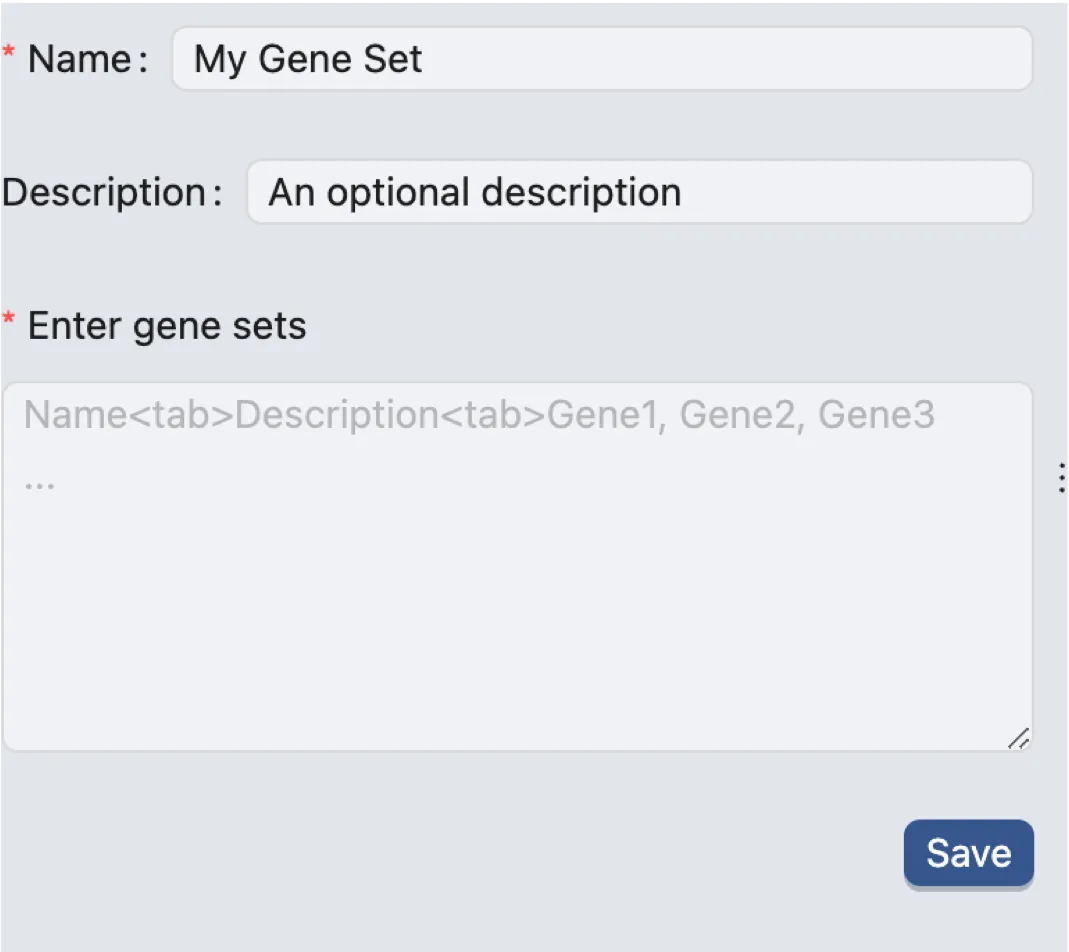Screen dimensions: 1069x952
Task: Place cursor on "My Gene Set" text
Action: [308, 59]
